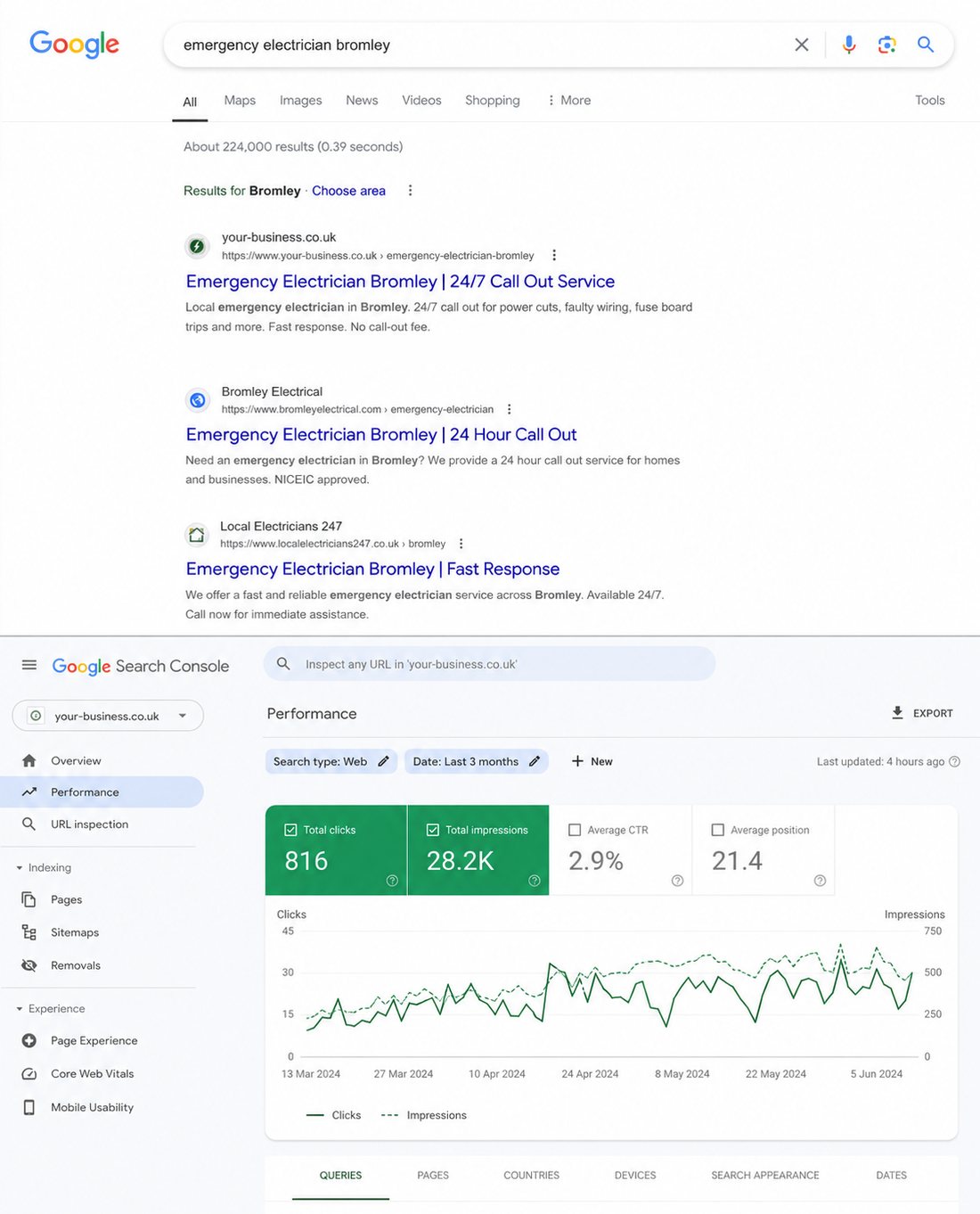Open Search type: Web filter
The width and height of the screenshot is (980, 1214).
tap(331, 761)
